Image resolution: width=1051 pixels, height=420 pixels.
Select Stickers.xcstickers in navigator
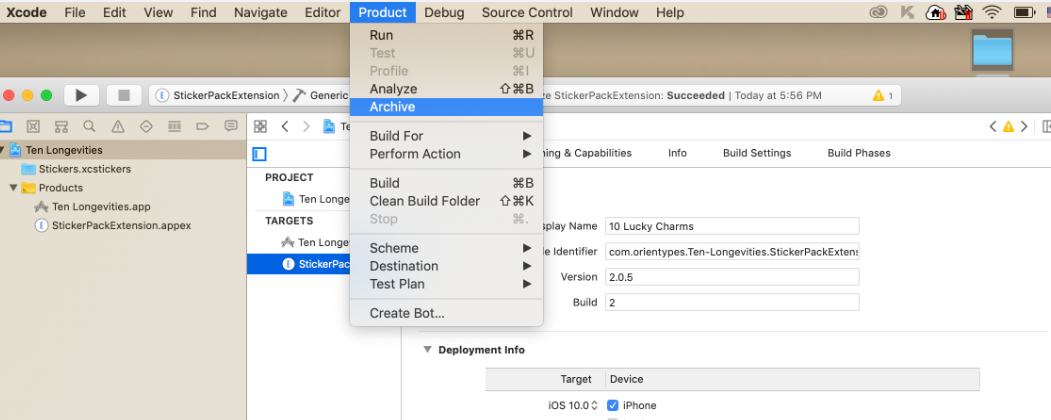(84, 169)
